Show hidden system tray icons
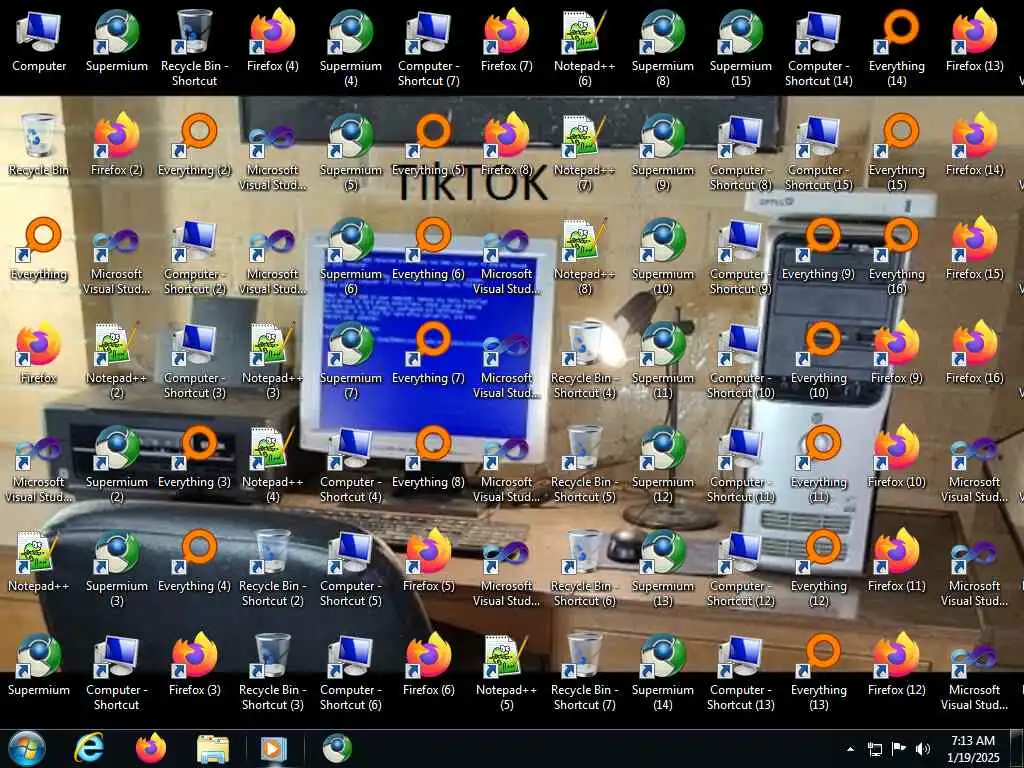This screenshot has width=1024, height=768. (850, 749)
